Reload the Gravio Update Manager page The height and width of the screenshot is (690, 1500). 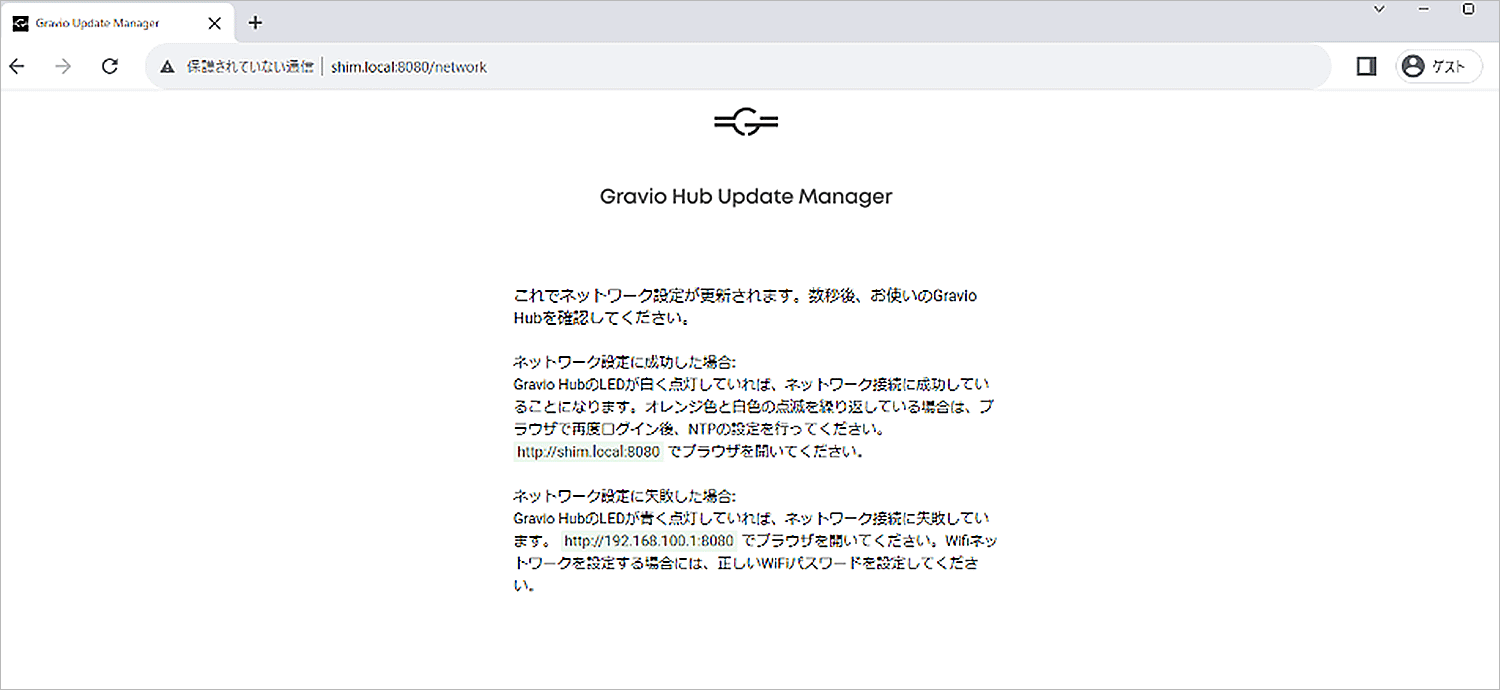click(x=110, y=67)
